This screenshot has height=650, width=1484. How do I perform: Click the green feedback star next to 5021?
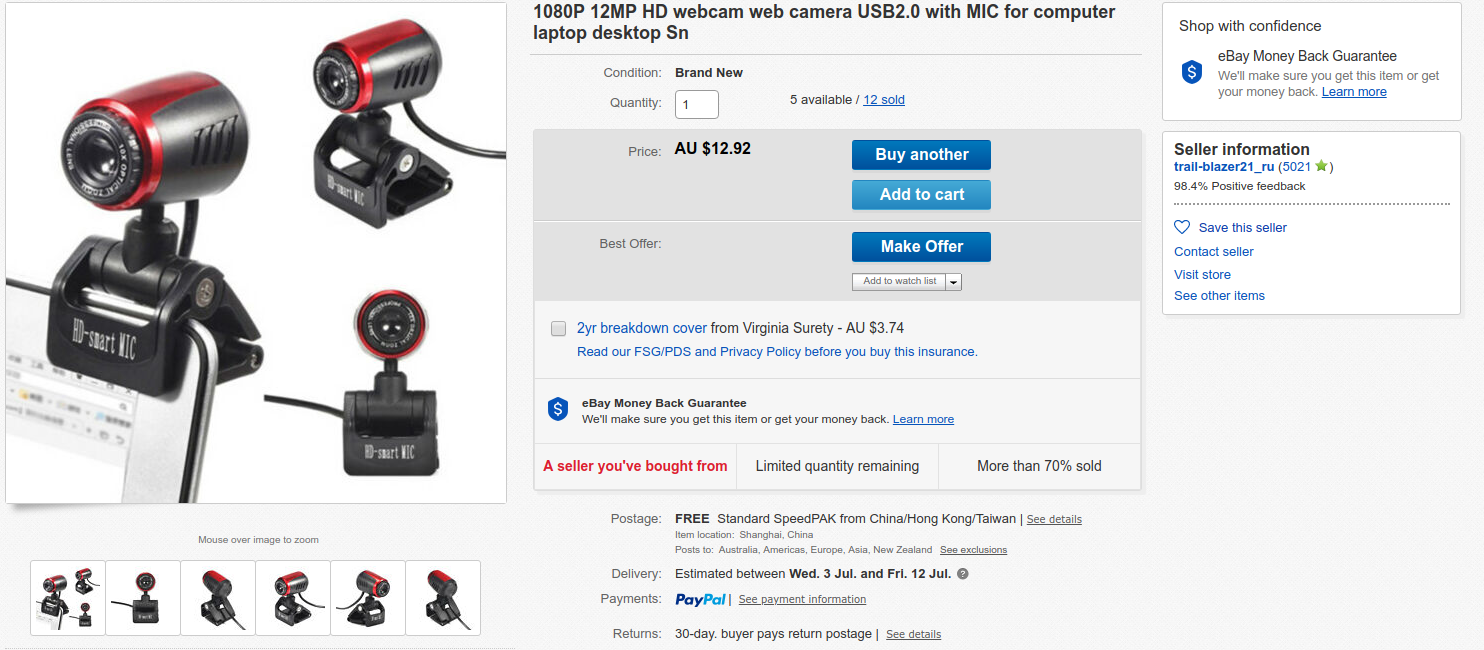1321,166
